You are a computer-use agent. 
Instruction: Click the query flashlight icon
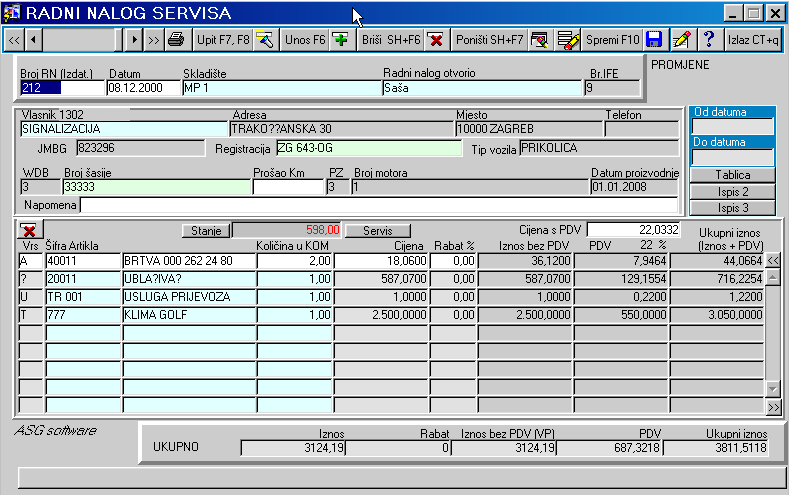point(265,40)
